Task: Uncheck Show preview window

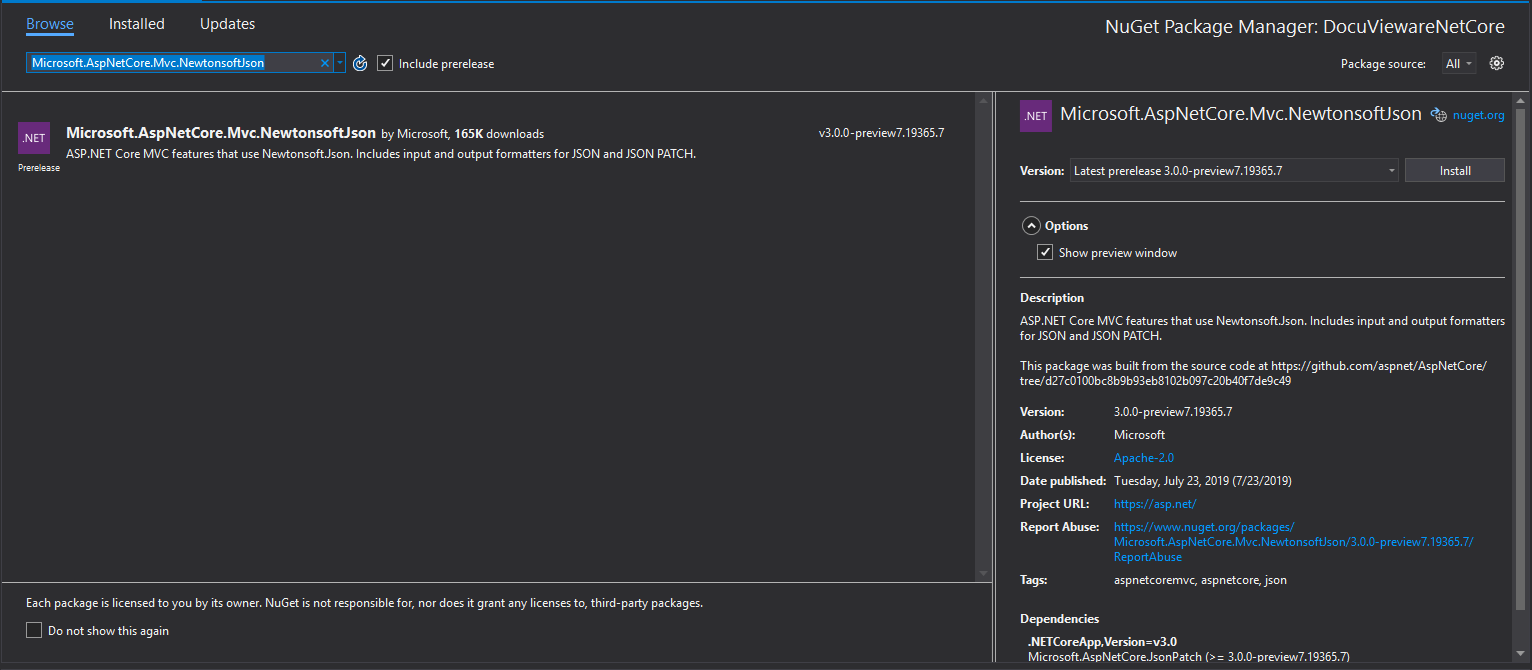Action: (1044, 252)
